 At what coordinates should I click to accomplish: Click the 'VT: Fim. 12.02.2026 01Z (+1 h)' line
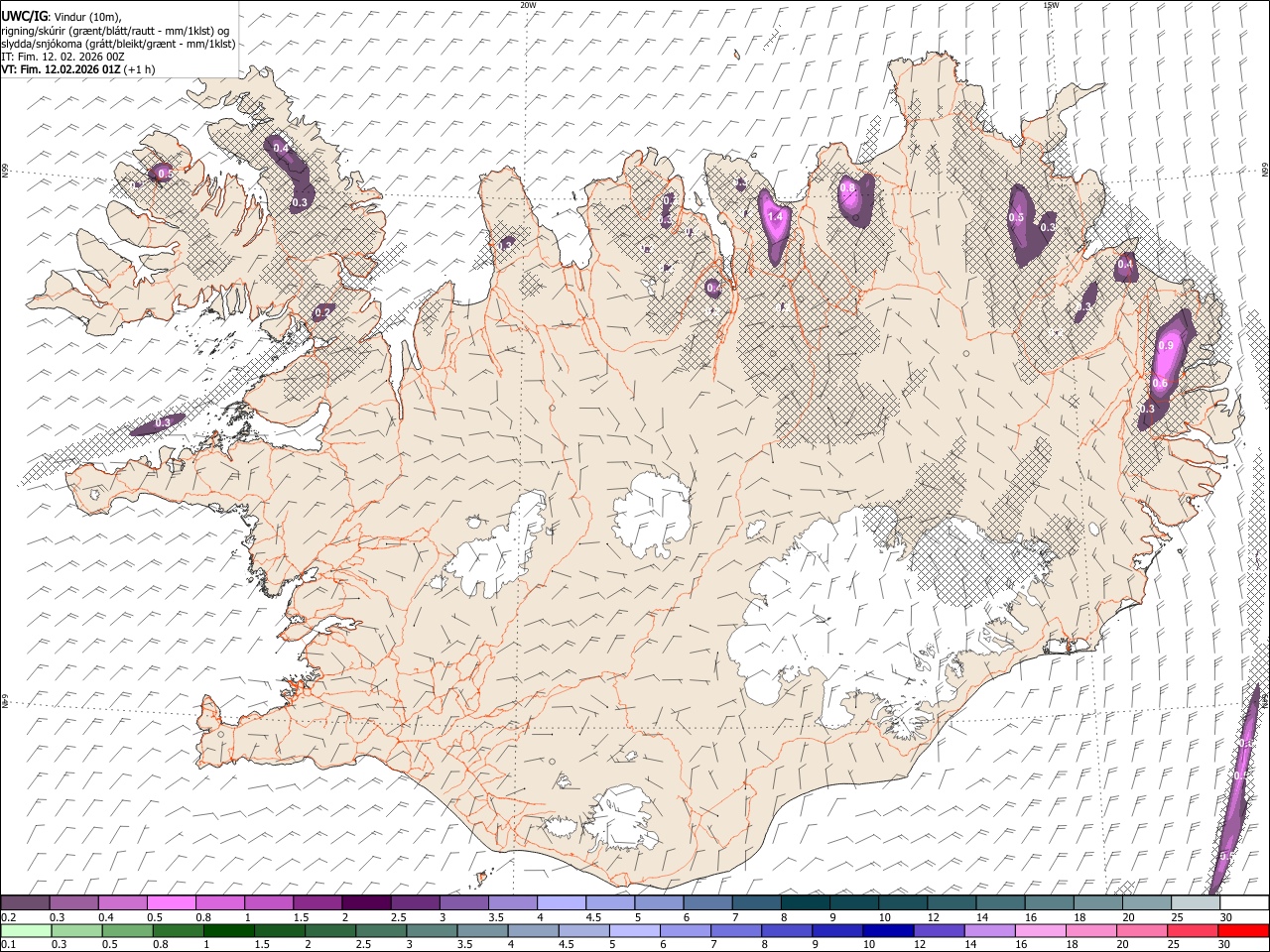pos(77,69)
